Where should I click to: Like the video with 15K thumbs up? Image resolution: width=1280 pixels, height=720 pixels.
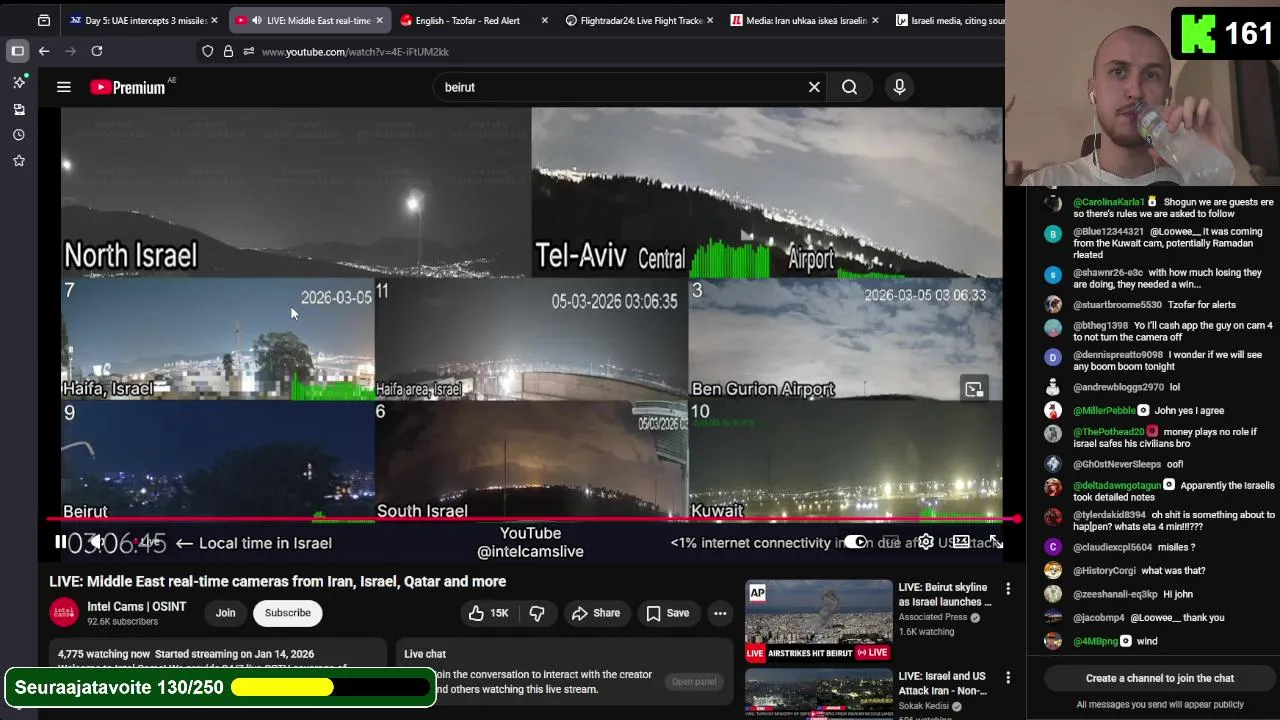(x=489, y=613)
